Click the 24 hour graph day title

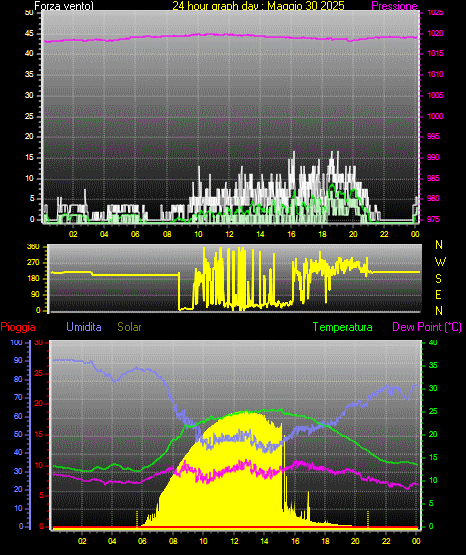(x=258, y=6)
